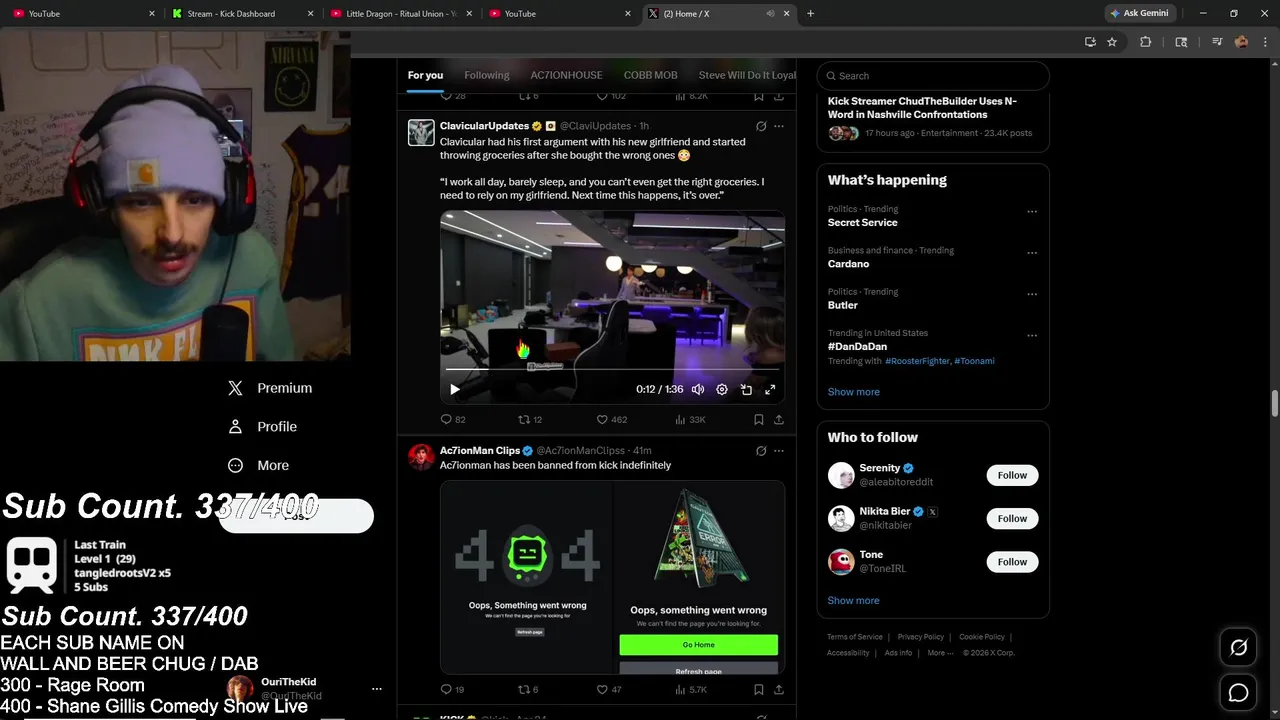Open the Steve Will Do It Loyal tab
Image resolution: width=1280 pixels, height=720 pixels.
(x=747, y=75)
